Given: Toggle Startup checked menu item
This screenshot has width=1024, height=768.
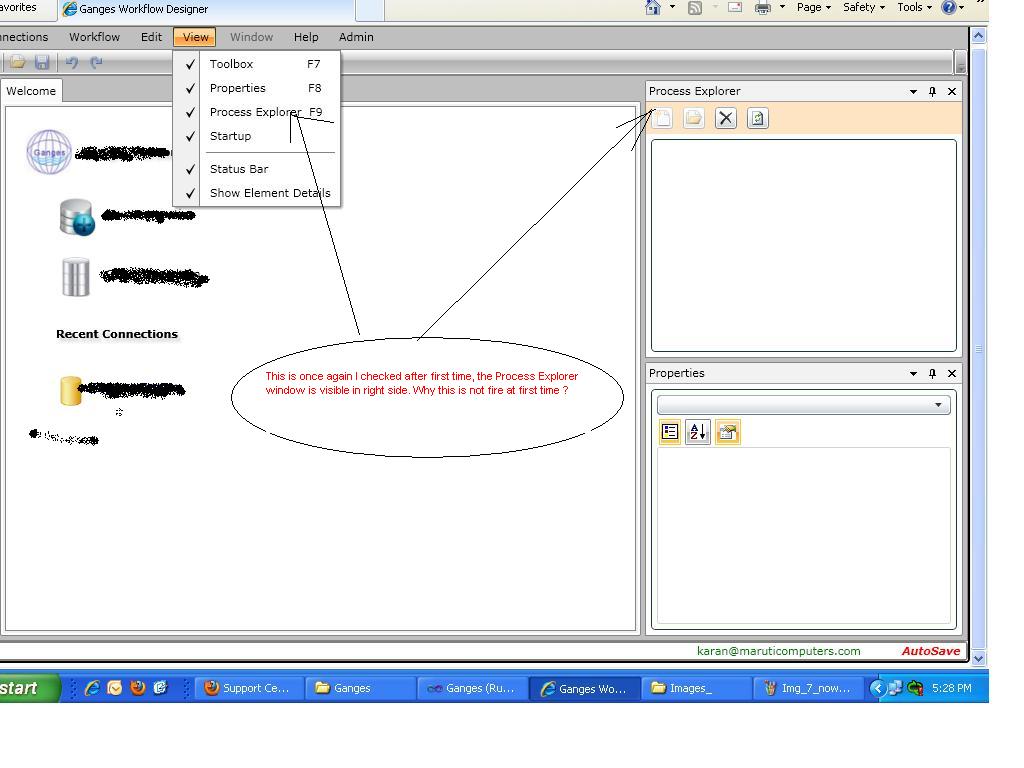Looking at the screenshot, I should [x=257, y=136].
